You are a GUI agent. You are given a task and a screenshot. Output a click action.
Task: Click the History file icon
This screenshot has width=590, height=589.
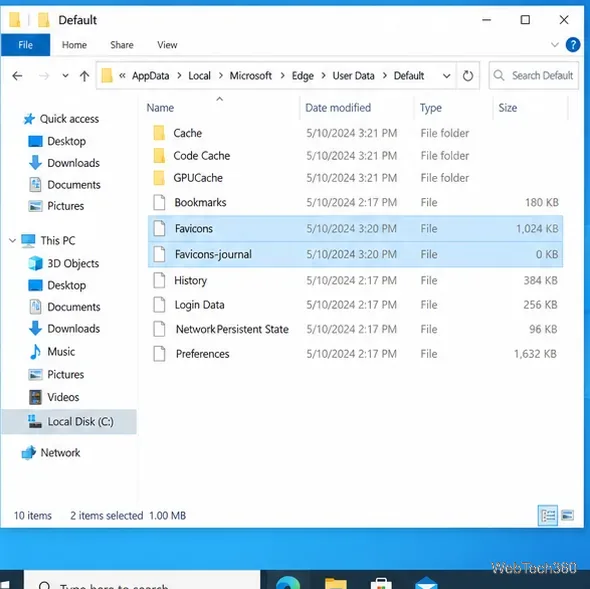pos(159,280)
